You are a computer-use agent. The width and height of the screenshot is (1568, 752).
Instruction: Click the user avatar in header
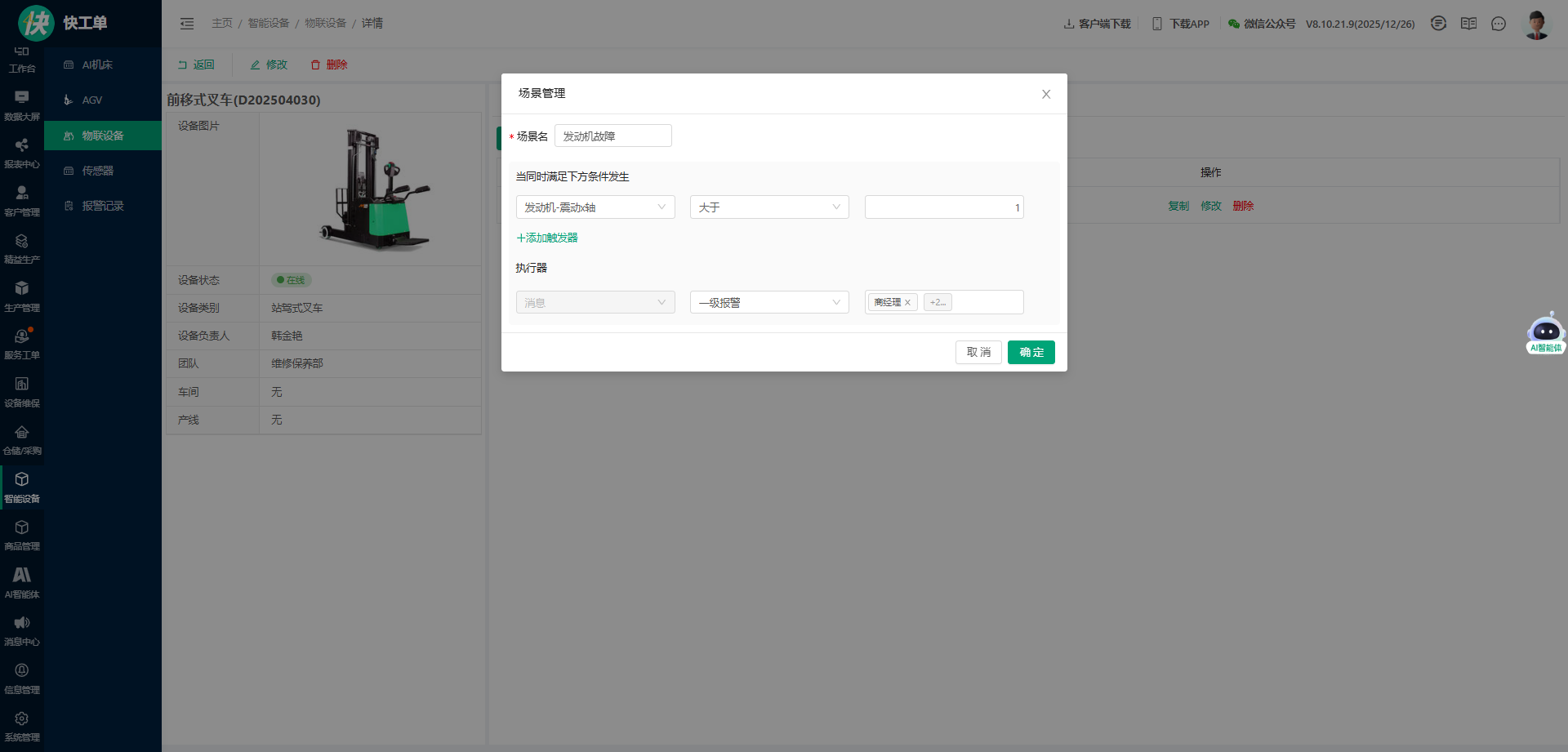click(1536, 24)
